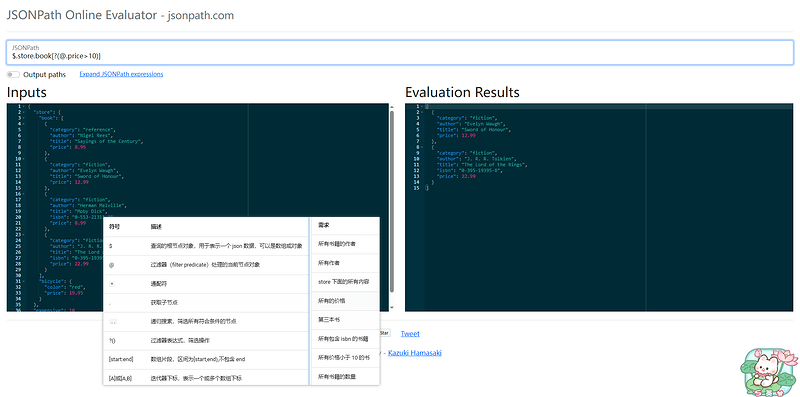Collapse the "bicycle" object fold arrow
Viewport: 800px width, 397px height.
click(x=24, y=281)
